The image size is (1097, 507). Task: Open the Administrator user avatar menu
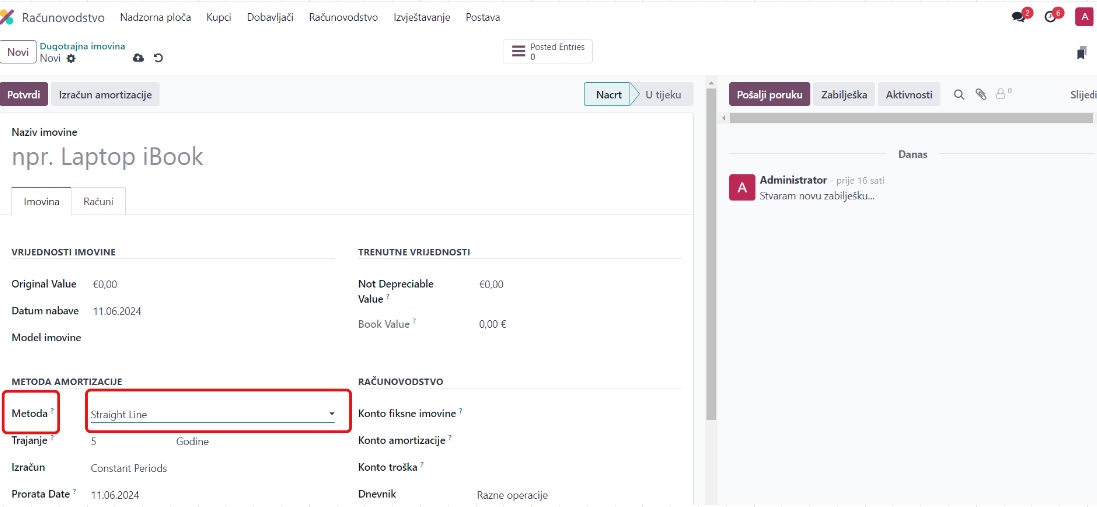(x=1083, y=17)
